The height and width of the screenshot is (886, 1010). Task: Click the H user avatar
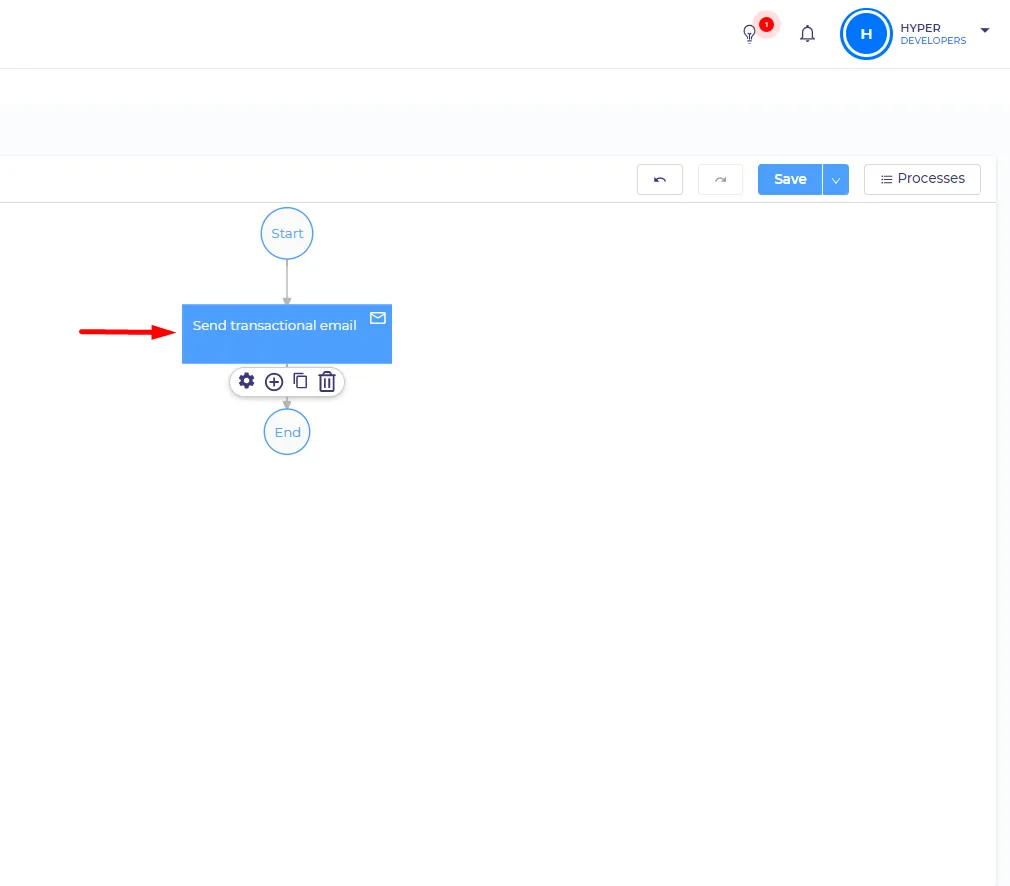pyautogui.click(x=866, y=34)
